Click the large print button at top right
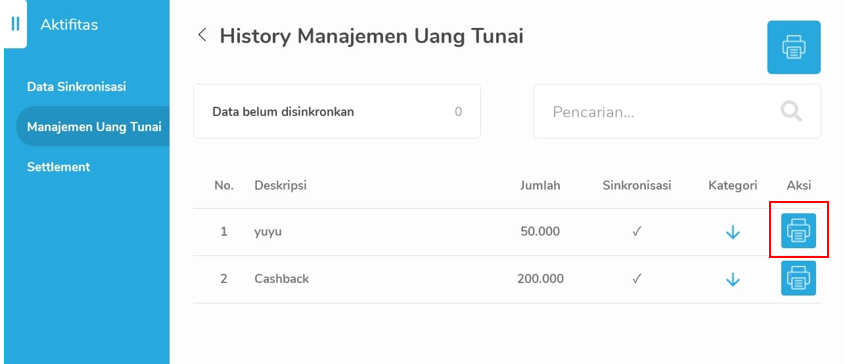This screenshot has height=364, width=856. pyautogui.click(x=794, y=47)
